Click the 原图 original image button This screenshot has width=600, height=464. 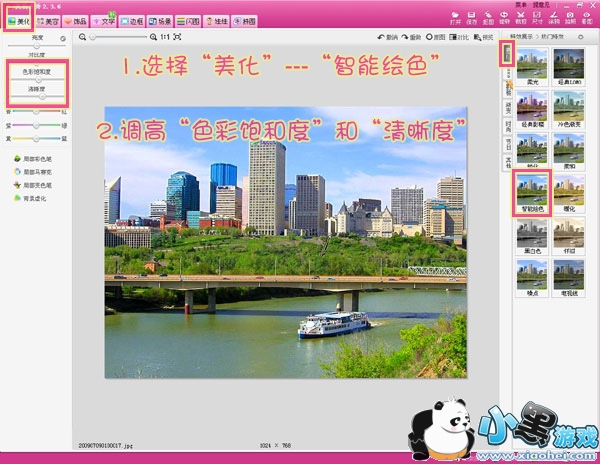[x=435, y=37]
